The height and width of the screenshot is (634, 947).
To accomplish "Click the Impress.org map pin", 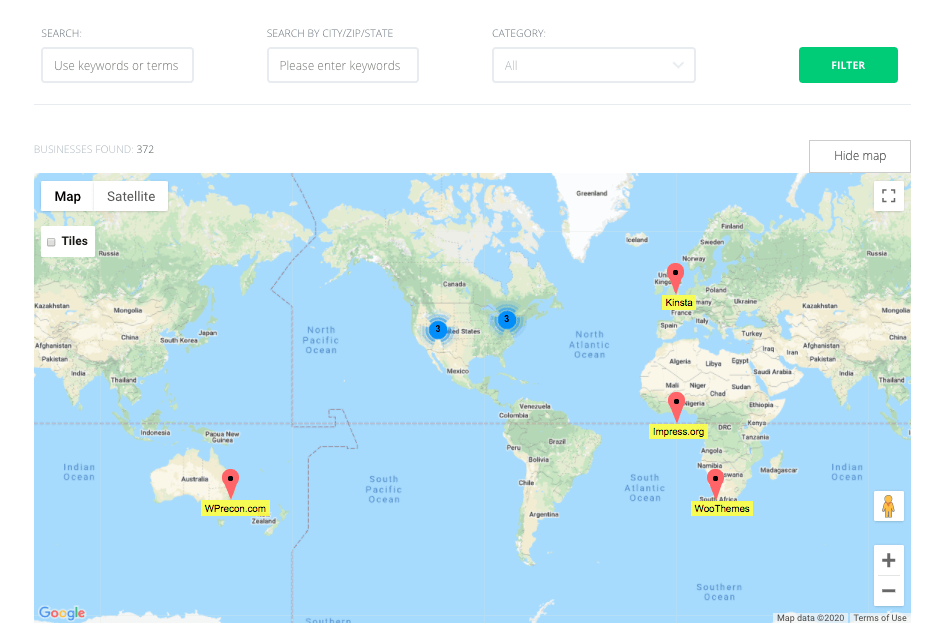I will 676,406.
